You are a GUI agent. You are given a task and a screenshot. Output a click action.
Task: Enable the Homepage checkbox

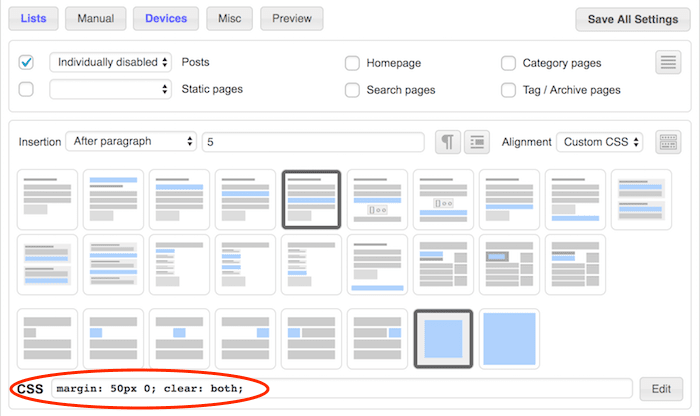coord(352,63)
